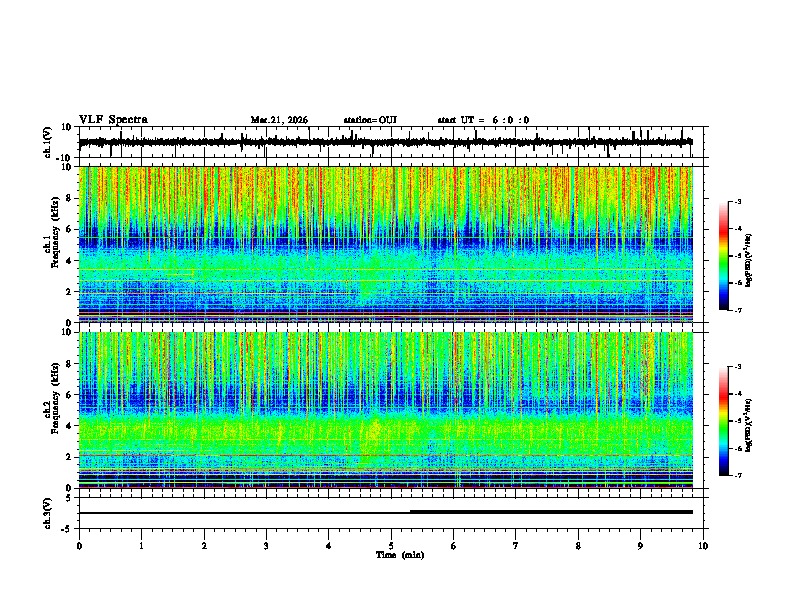The width and height of the screenshot is (792, 612).
Task: Click the ch.3 voltage trace panel
Action: coord(391,513)
